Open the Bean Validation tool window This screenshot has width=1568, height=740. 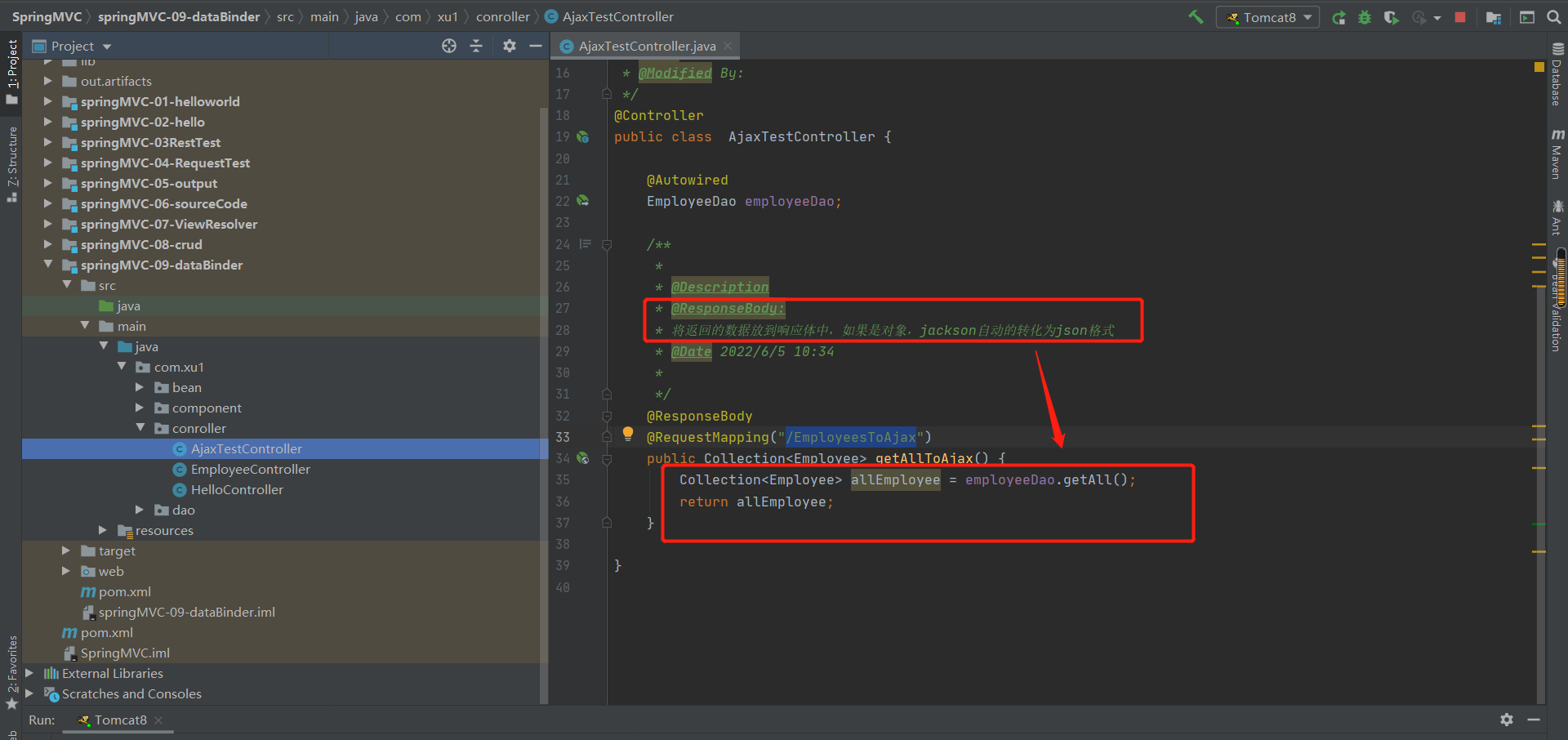point(1557,304)
